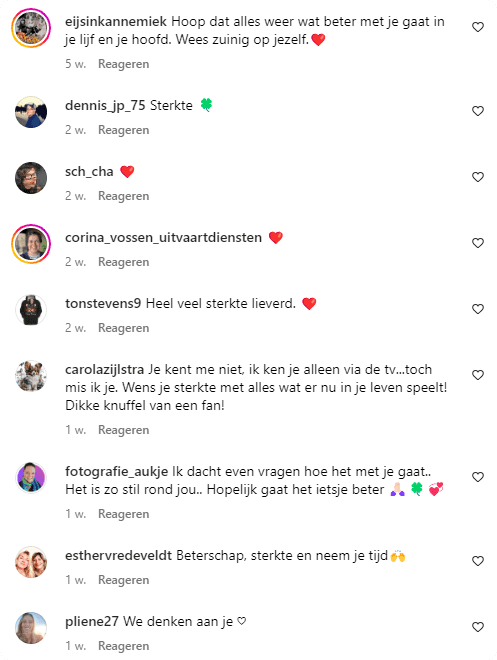Like pliene27's comment heart icon
Image resolution: width=497 pixels, height=660 pixels.
tap(478, 627)
